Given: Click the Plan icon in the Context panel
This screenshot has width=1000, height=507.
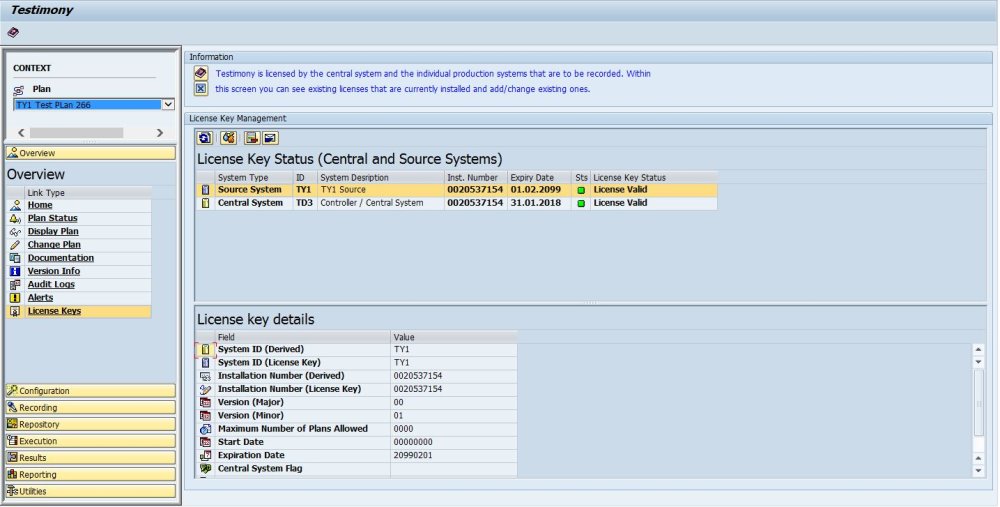Looking at the screenshot, I should 19,90.
